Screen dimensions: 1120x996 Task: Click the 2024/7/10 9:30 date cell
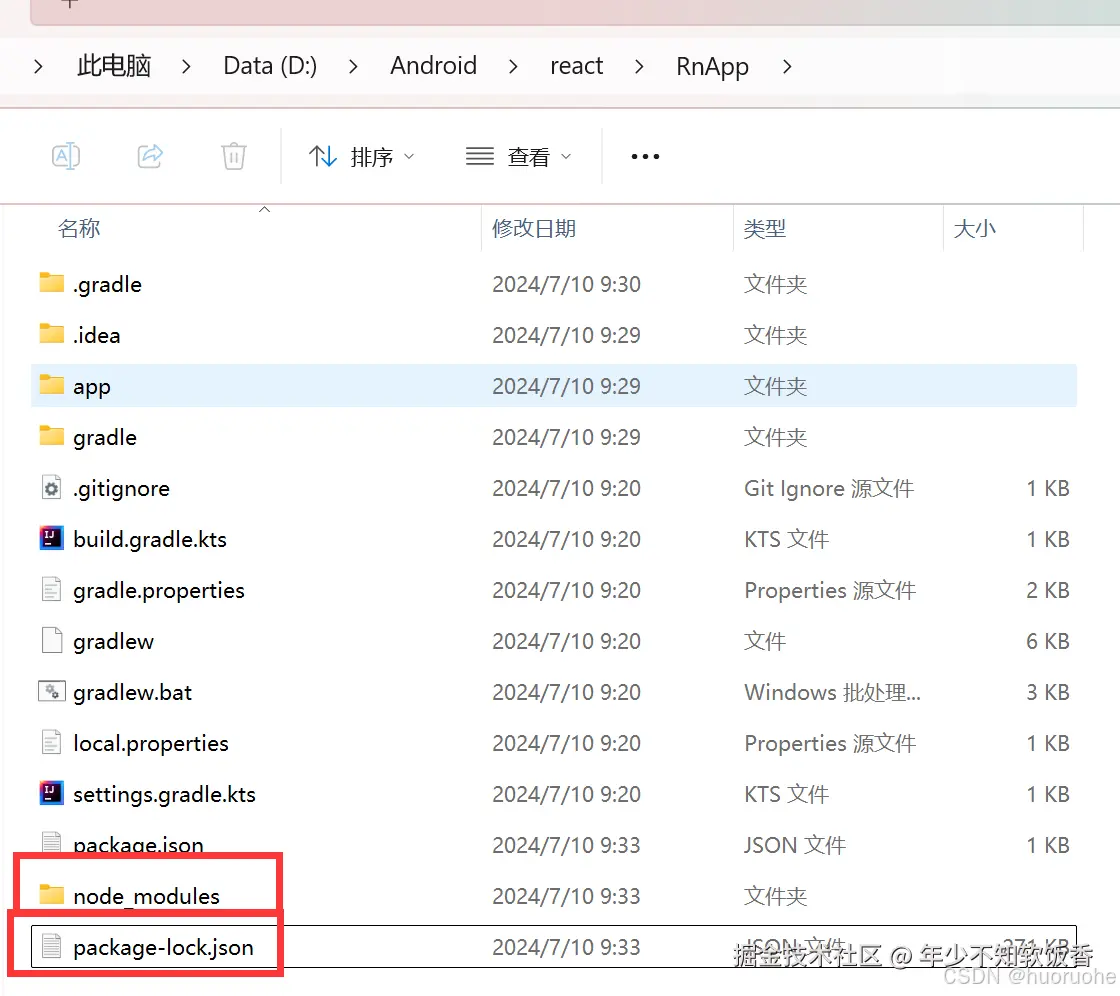566,284
